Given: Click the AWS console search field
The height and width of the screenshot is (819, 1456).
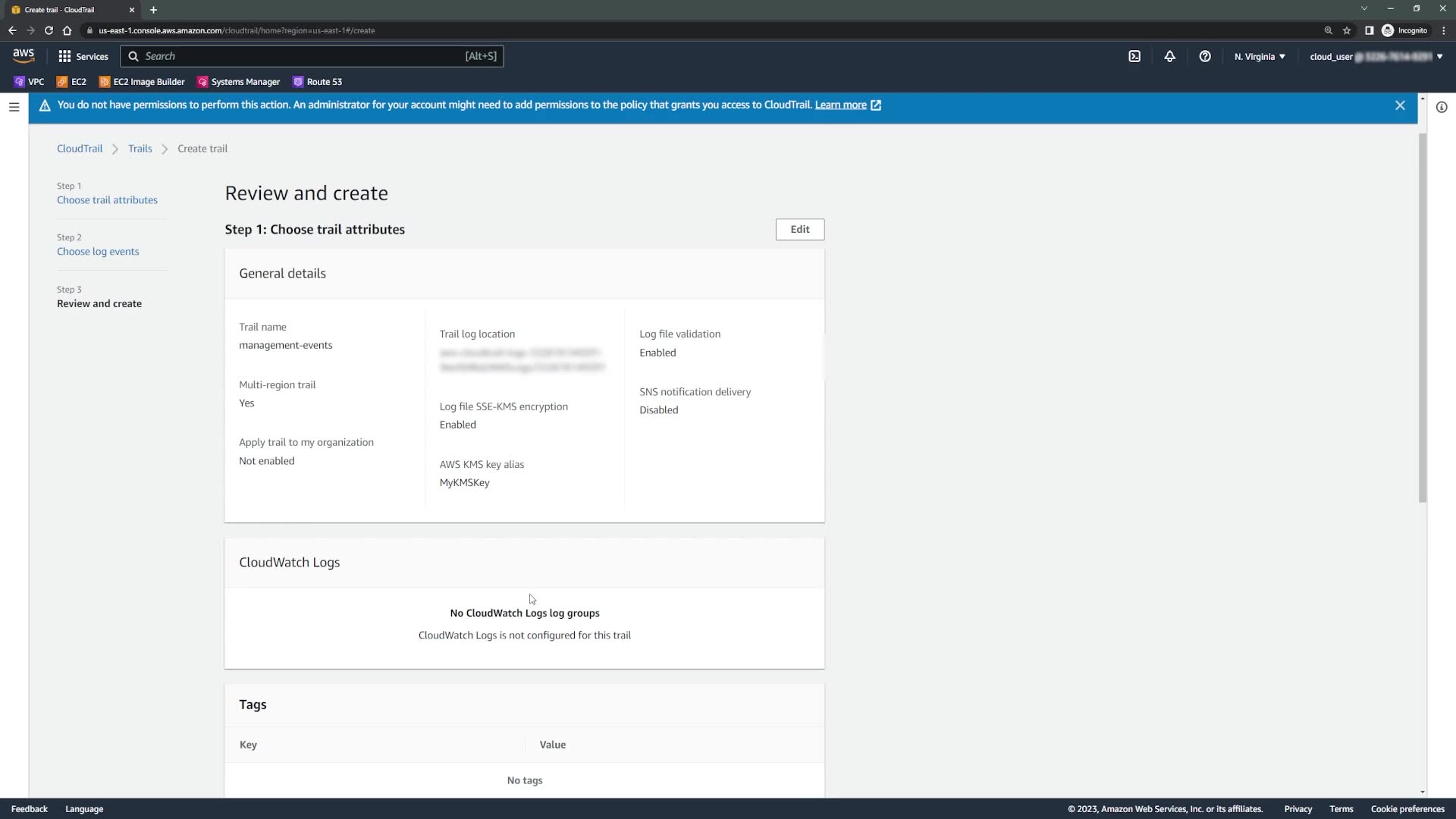Looking at the screenshot, I should click(x=311, y=56).
